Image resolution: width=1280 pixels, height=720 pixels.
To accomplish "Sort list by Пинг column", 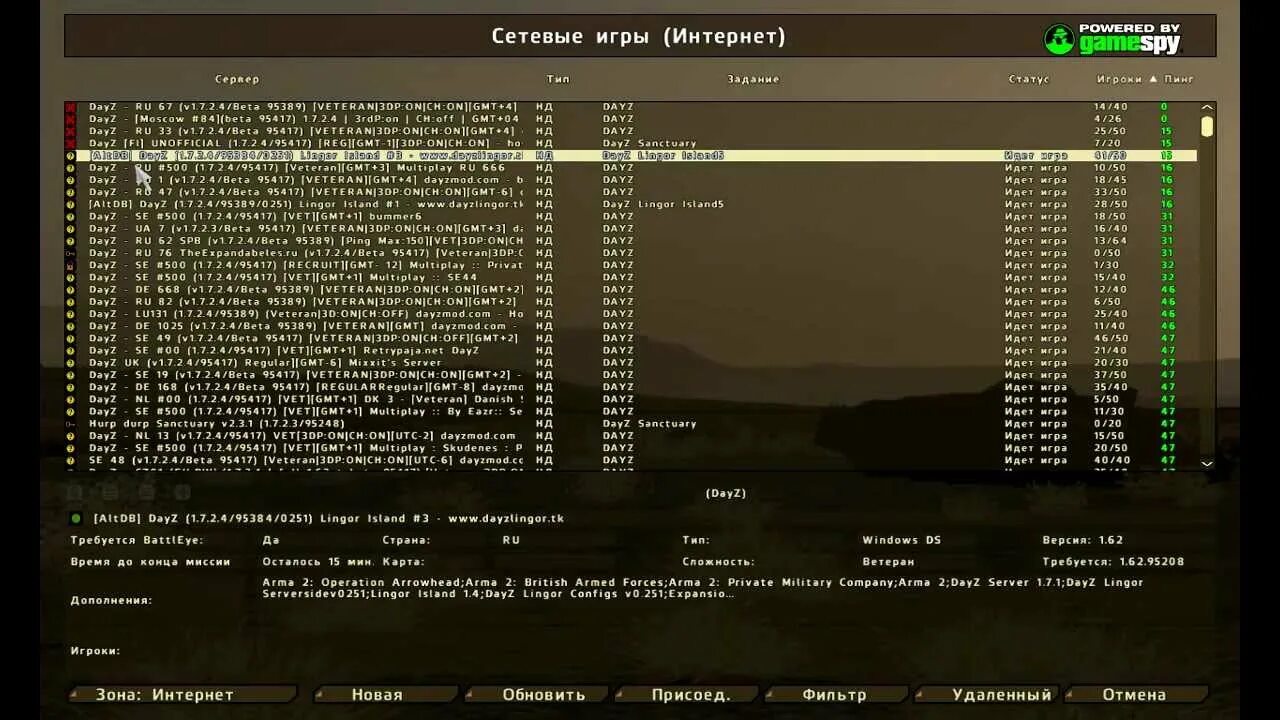I will (1179, 79).
